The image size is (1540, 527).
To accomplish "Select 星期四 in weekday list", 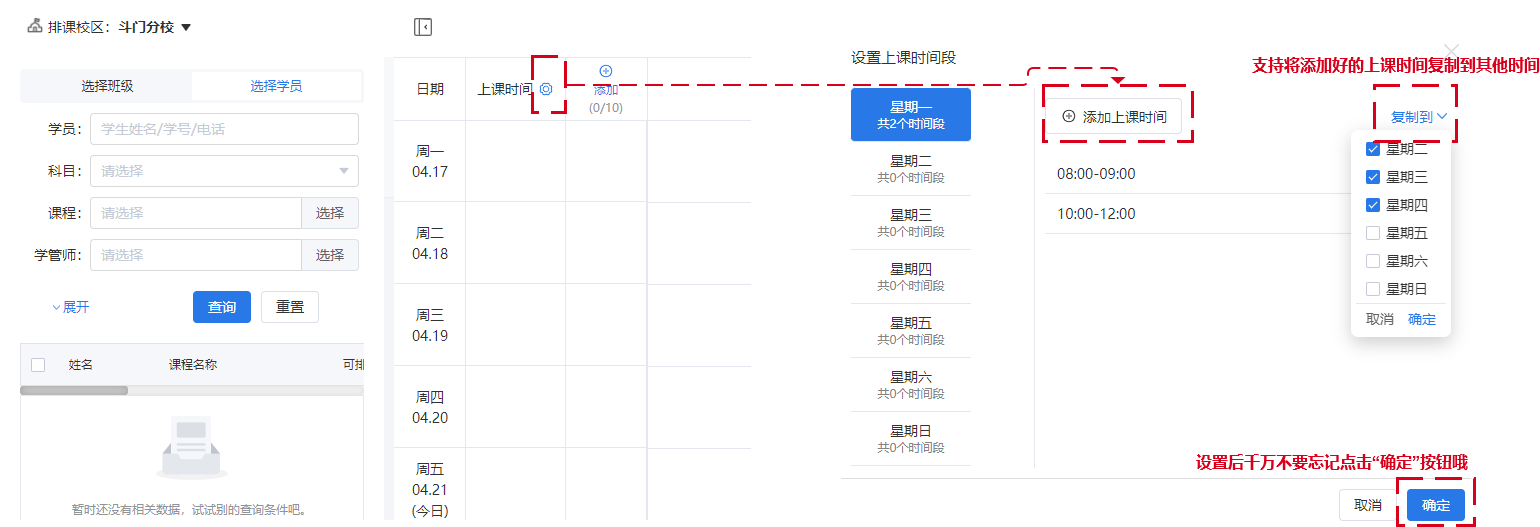I will (911, 276).
